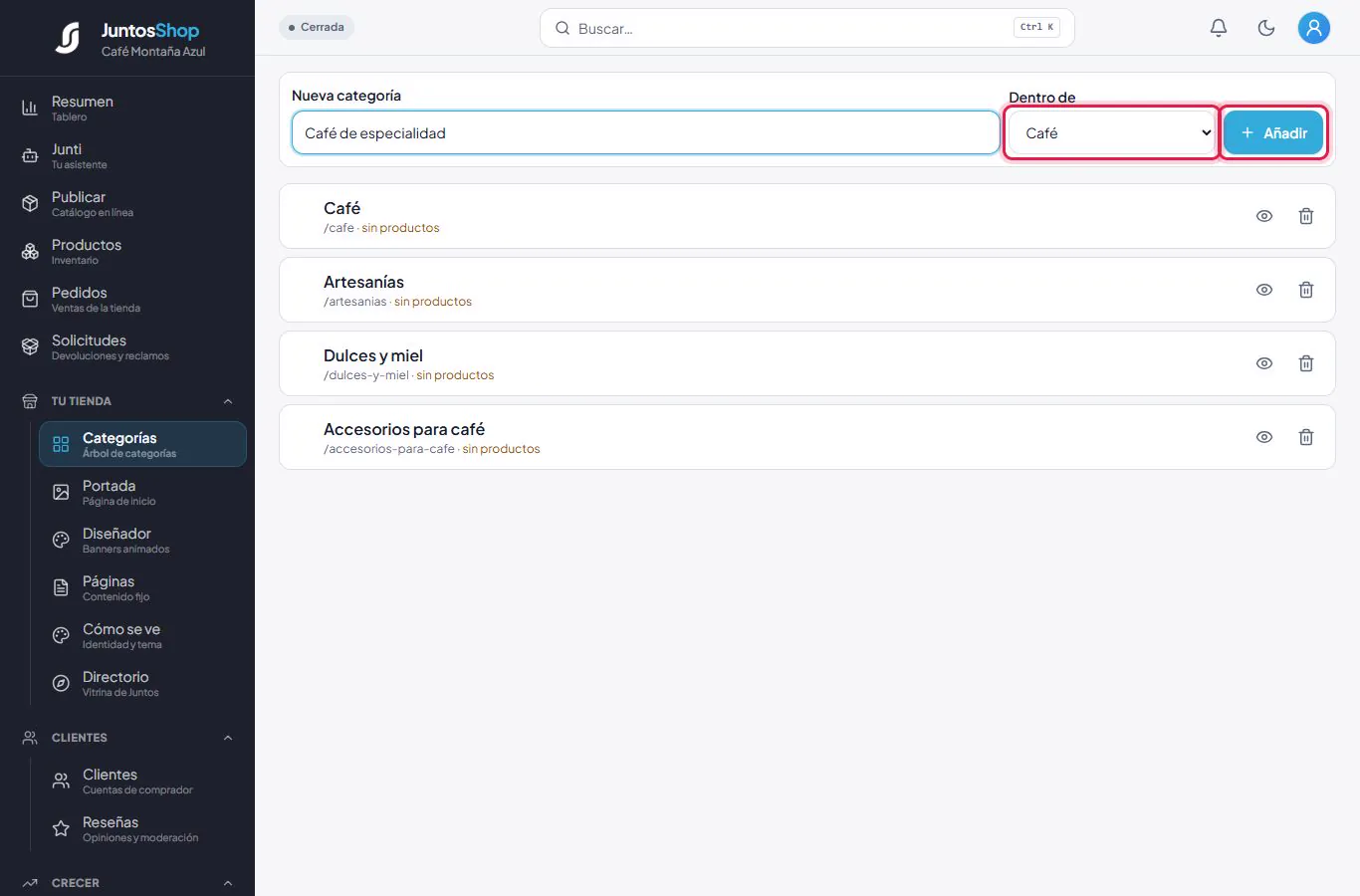The width and height of the screenshot is (1360, 896).
Task: Select Categorías in sidebar
Action: [142, 444]
